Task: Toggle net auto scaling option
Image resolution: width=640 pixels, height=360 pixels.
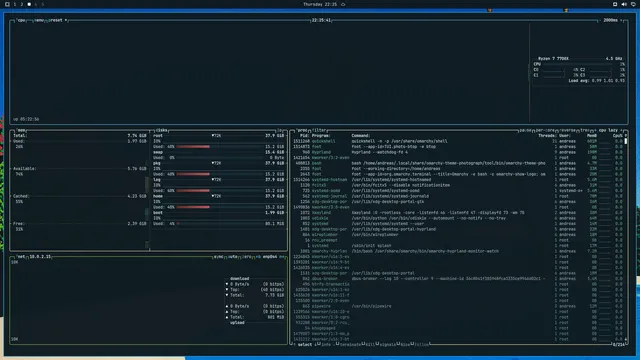Action: (x=233, y=257)
